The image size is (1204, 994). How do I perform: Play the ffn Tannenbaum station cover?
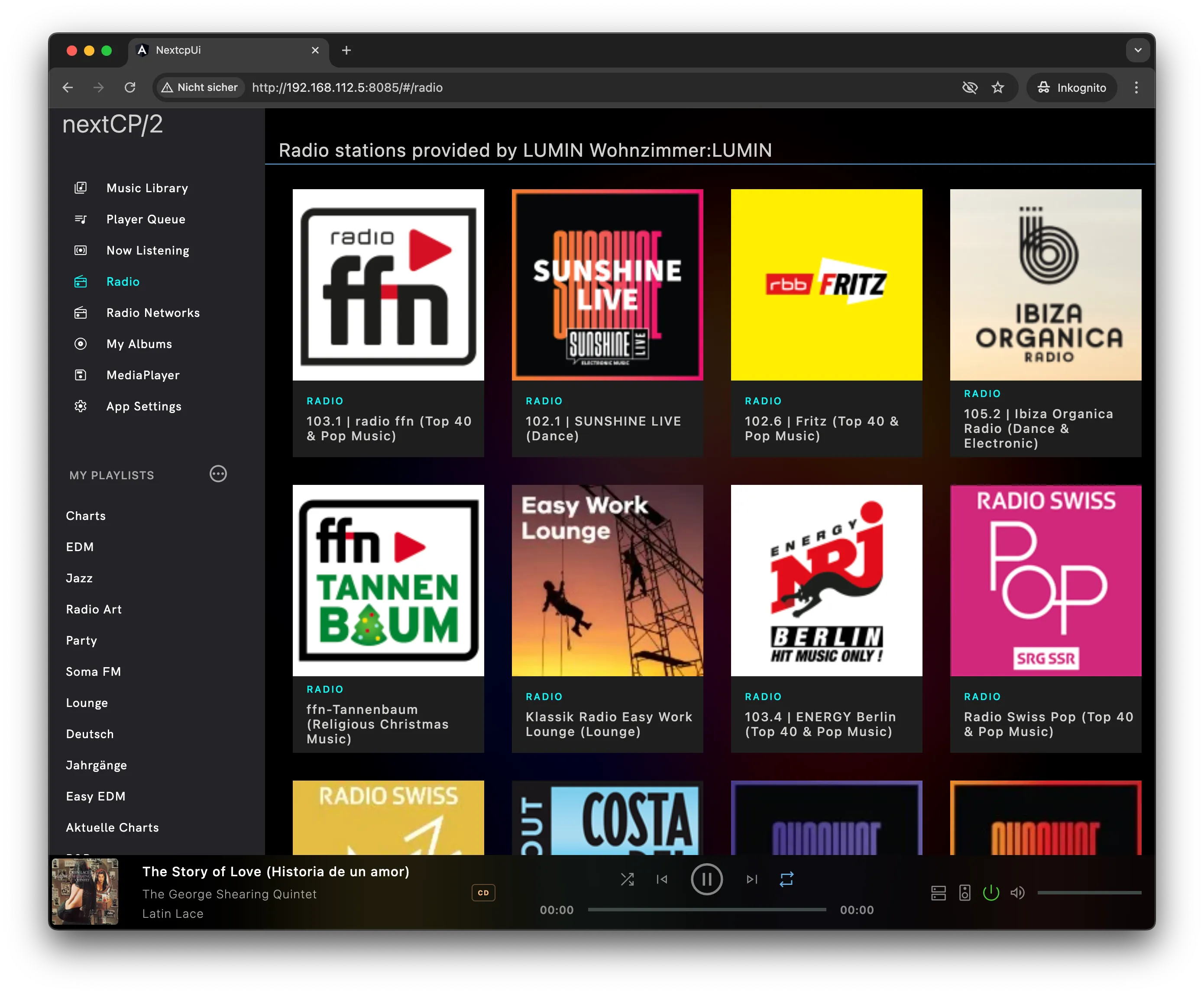(x=388, y=581)
